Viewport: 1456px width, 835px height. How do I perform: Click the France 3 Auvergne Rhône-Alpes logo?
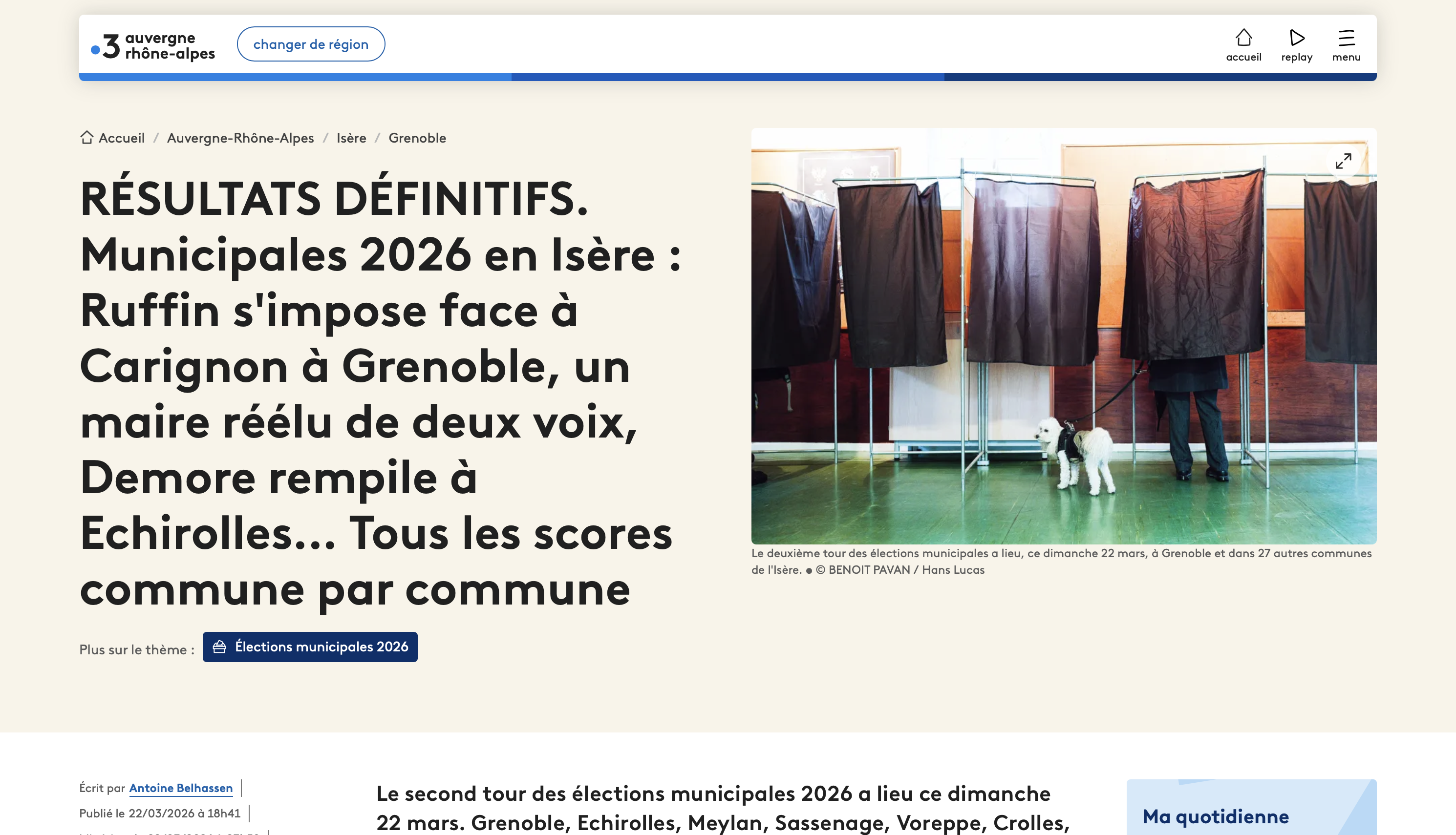coord(152,45)
